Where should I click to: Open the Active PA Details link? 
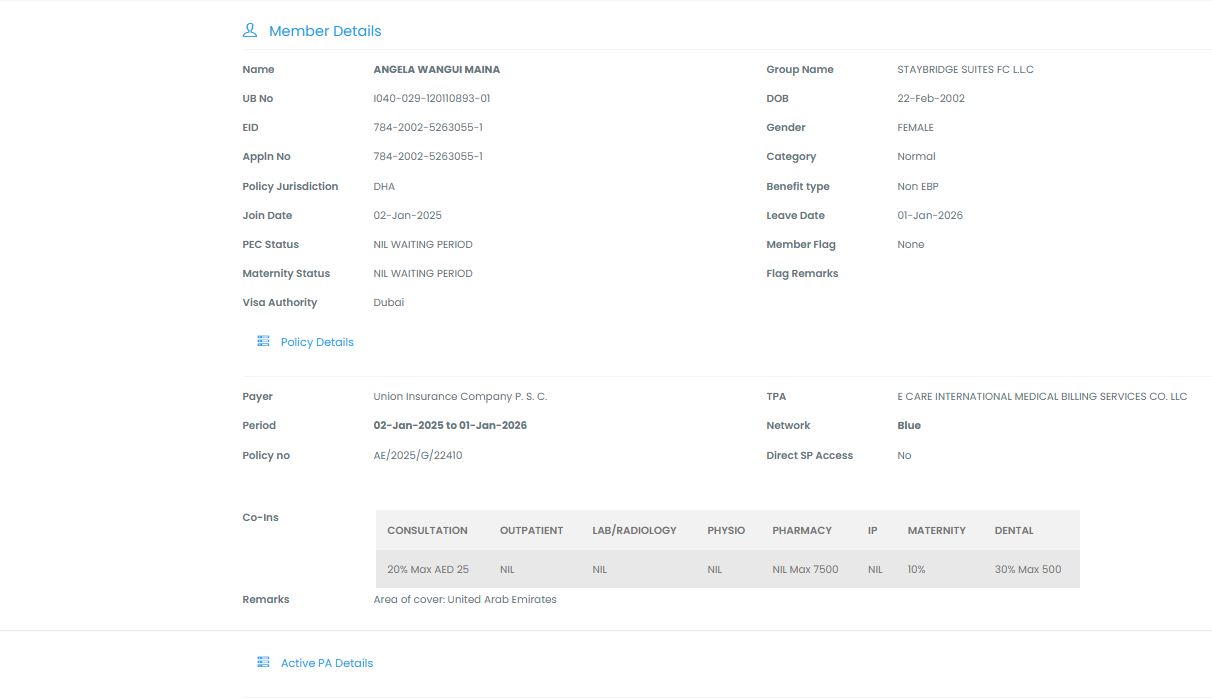(326, 663)
